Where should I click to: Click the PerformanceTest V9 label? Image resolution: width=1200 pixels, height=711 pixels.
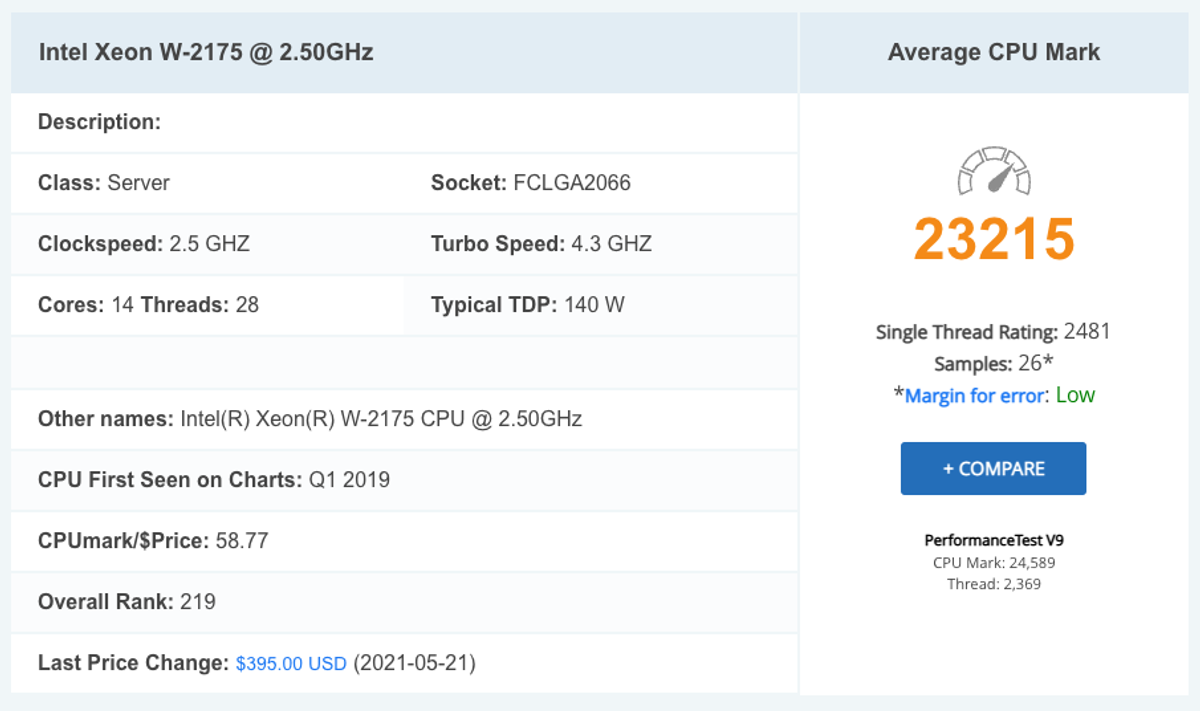[x=994, y=540]
